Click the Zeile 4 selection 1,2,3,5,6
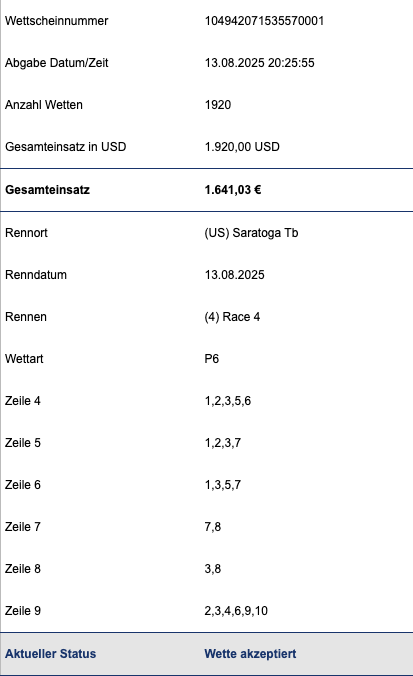 (x=228, y=401)
